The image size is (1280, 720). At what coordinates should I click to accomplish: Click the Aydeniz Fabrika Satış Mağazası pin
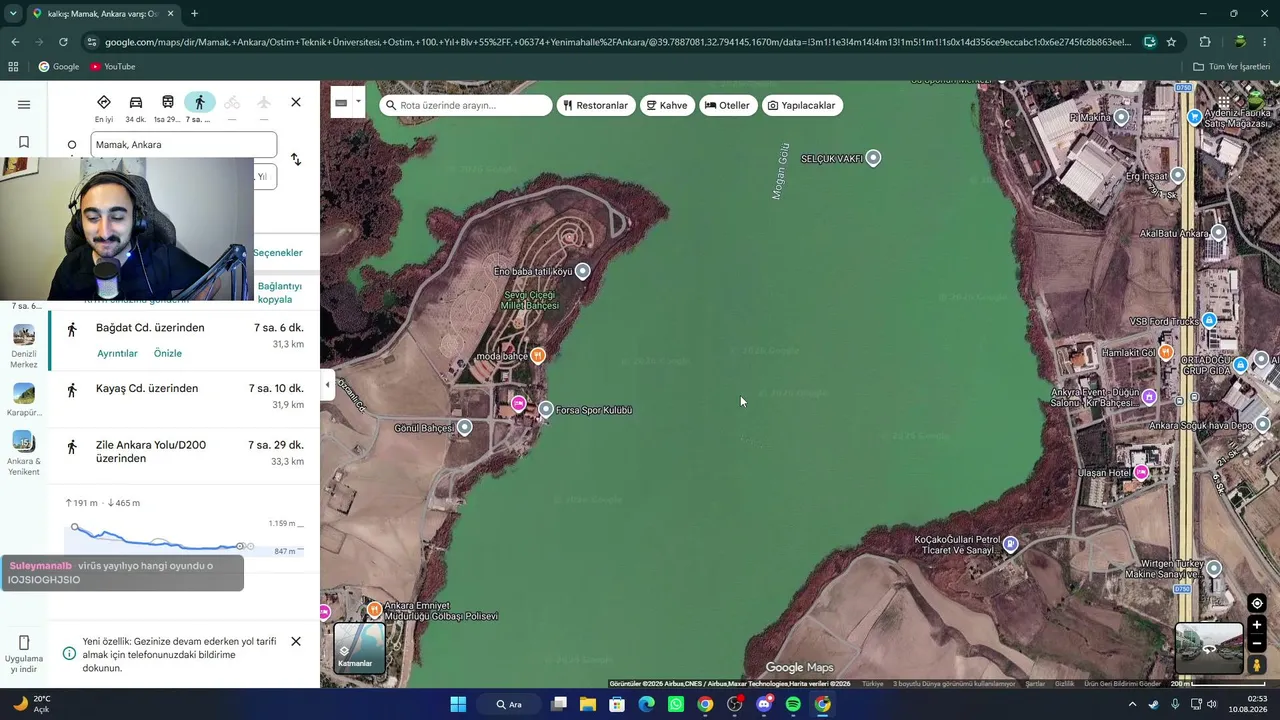pyautogui.click(x=1195, y=117)
